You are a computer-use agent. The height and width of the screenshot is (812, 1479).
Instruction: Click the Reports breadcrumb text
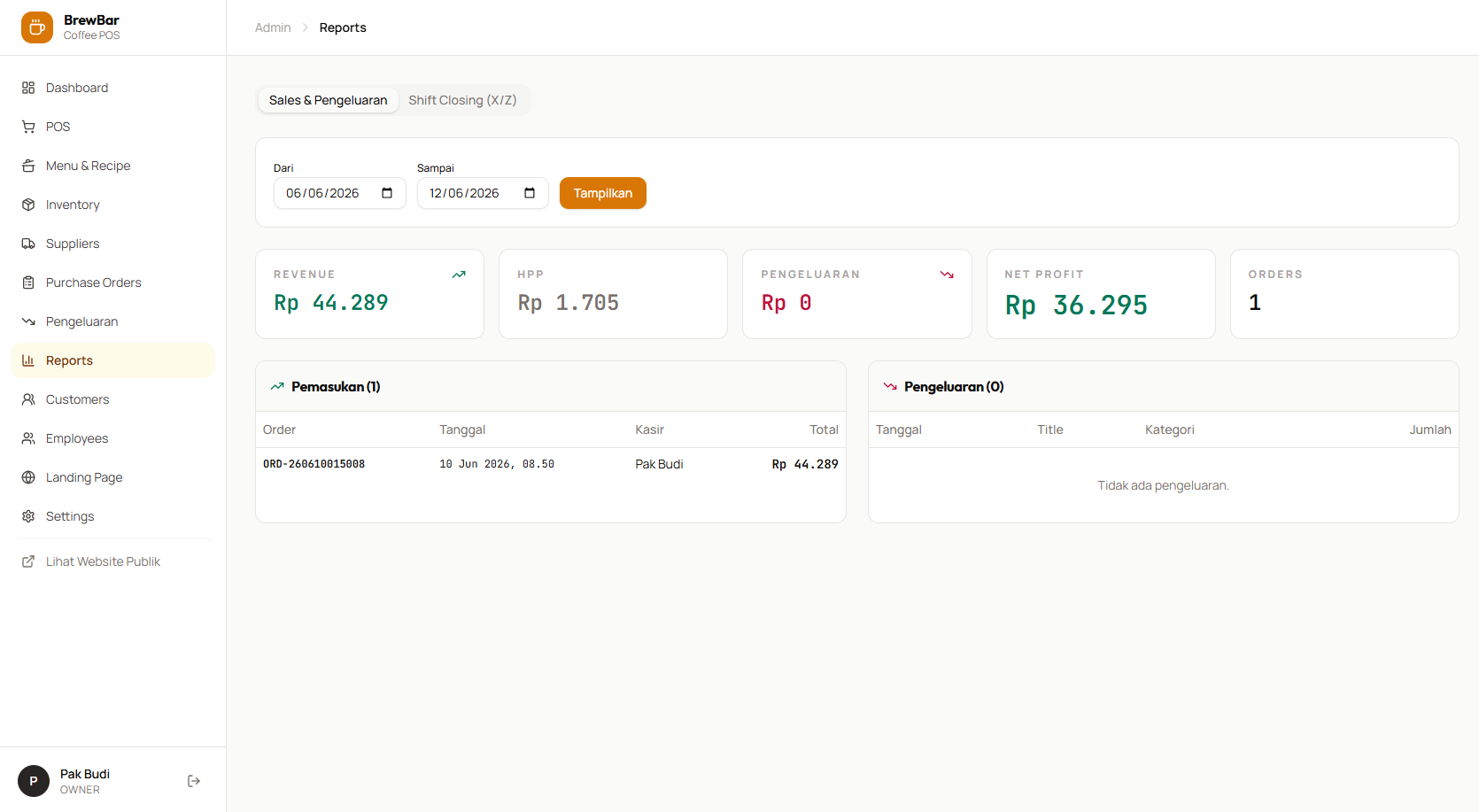click(x=343, y=27)
